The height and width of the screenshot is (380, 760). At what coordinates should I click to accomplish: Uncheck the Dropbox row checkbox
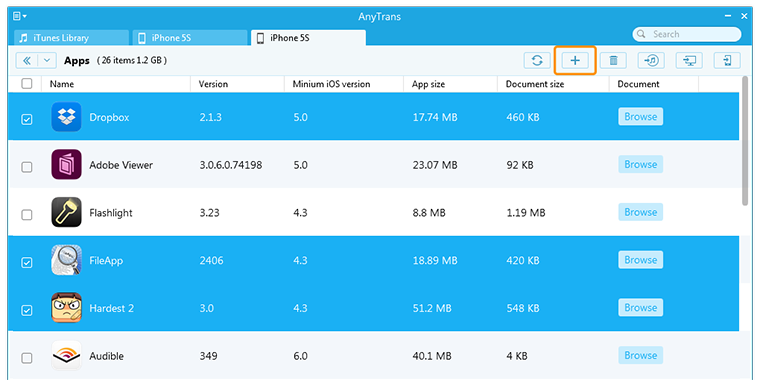point(27,119)
